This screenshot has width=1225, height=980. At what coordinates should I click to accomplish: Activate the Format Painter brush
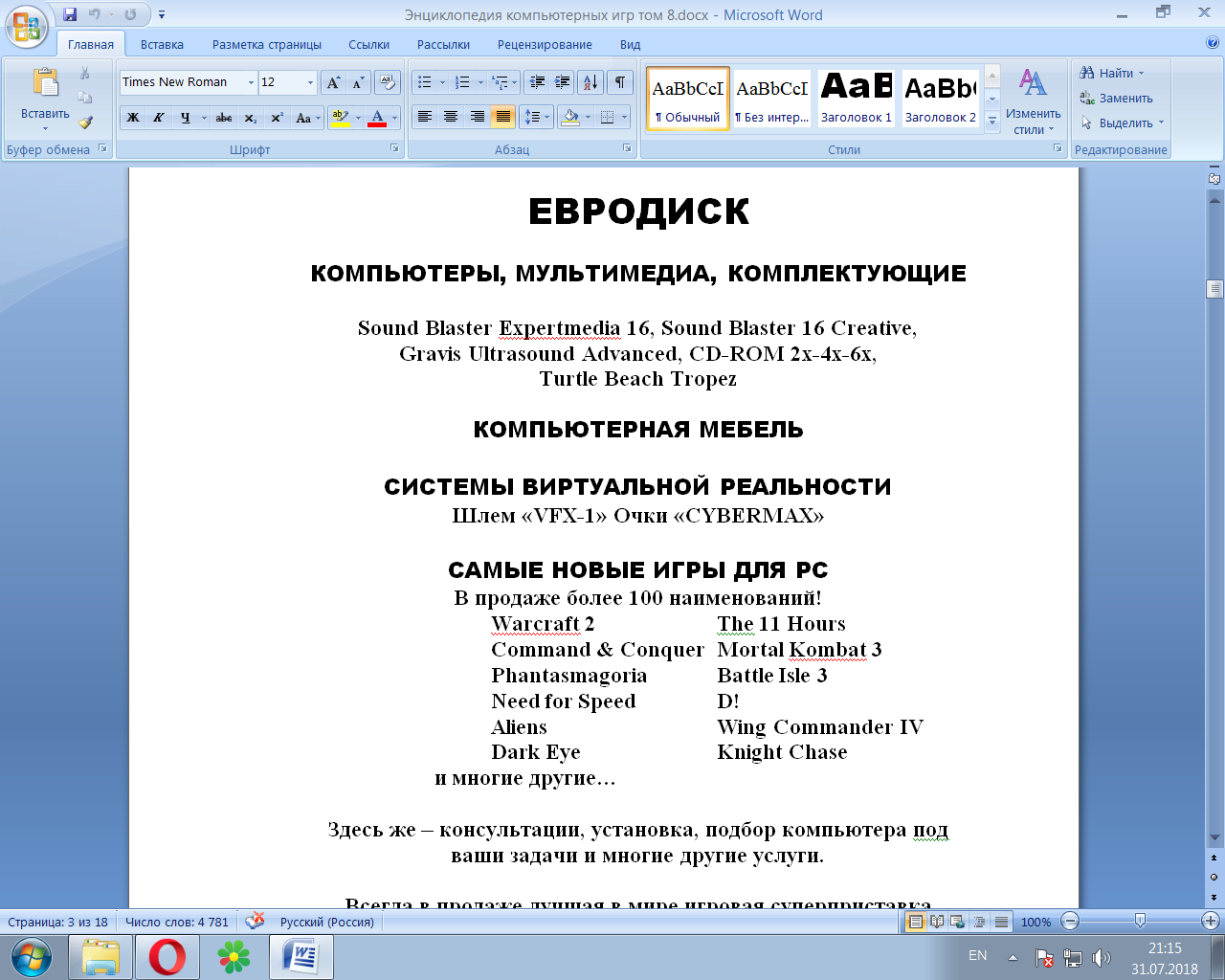(85, 122)
